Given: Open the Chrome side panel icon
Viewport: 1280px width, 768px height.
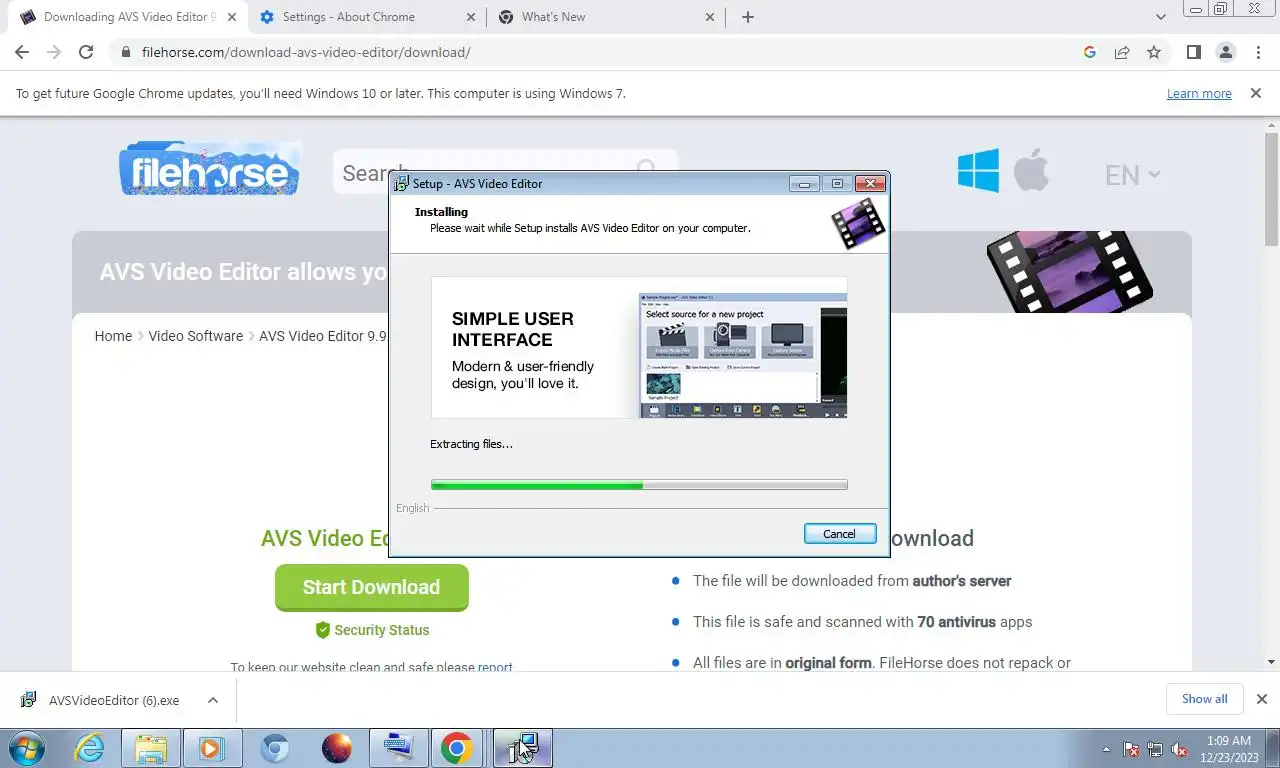Looking at the screenshot, I should (1193, 52).
